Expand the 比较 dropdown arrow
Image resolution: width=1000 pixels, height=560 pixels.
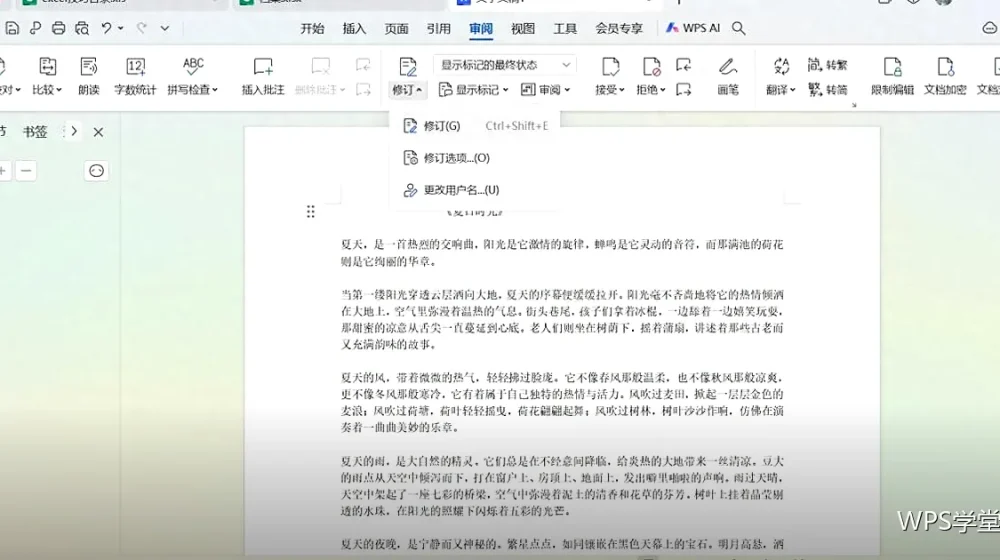point(59,90)
